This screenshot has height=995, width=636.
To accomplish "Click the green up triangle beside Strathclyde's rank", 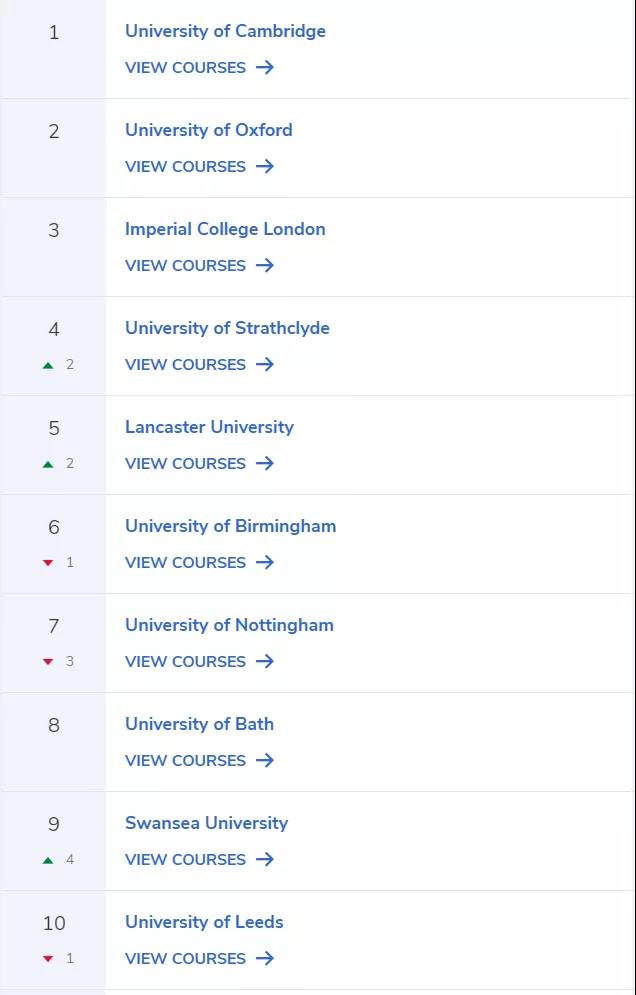I will coord(48,365).
